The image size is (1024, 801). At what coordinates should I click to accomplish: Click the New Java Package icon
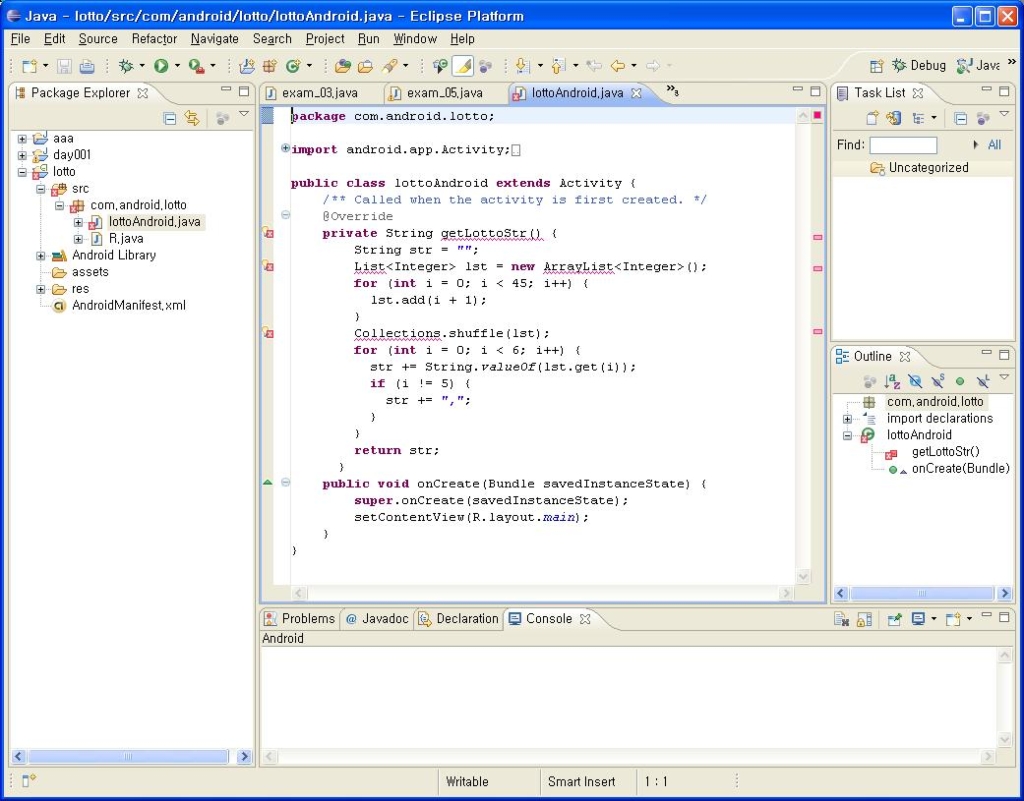[x=269, y=65]
